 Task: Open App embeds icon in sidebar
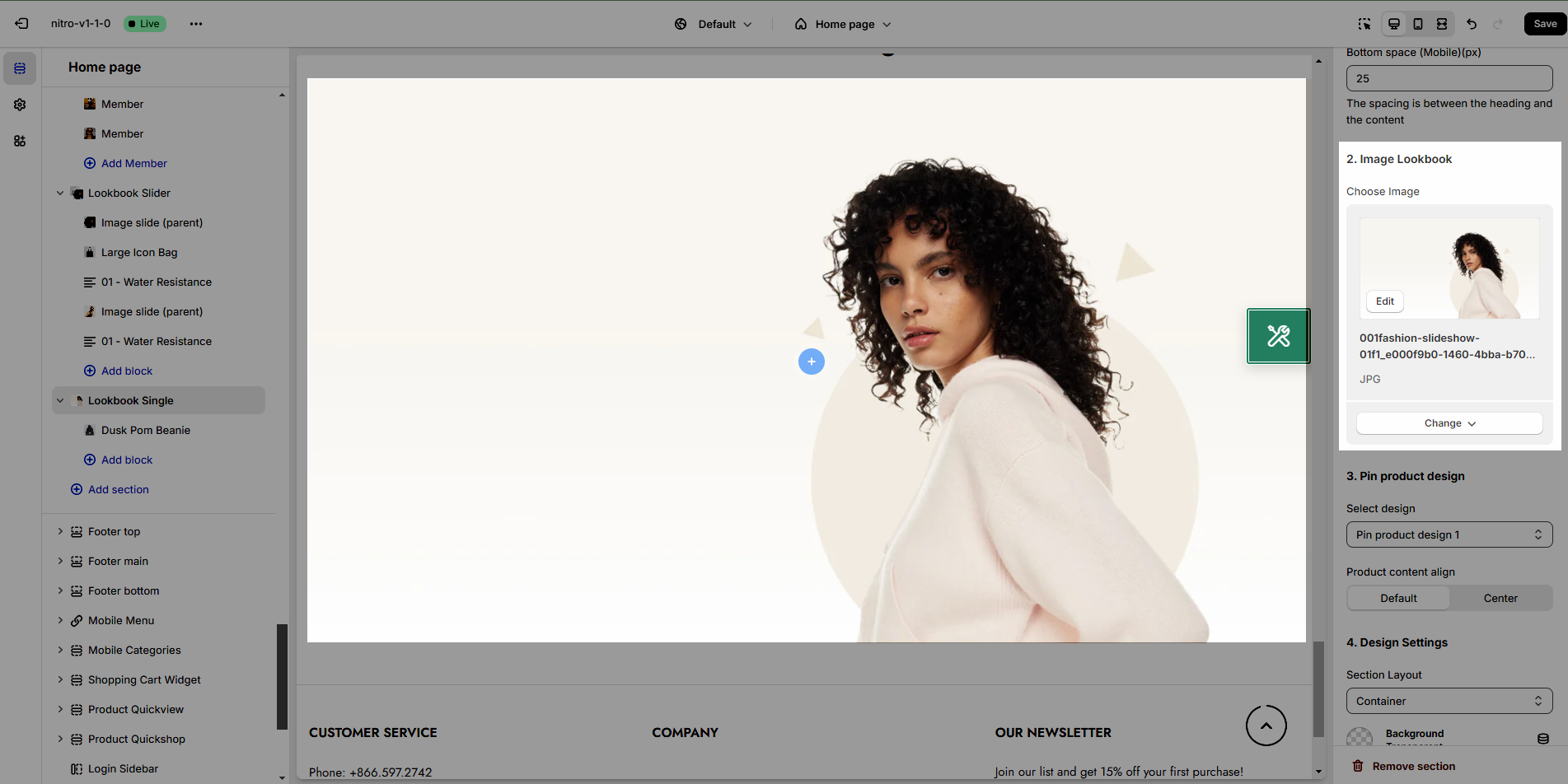pos(20,141)
